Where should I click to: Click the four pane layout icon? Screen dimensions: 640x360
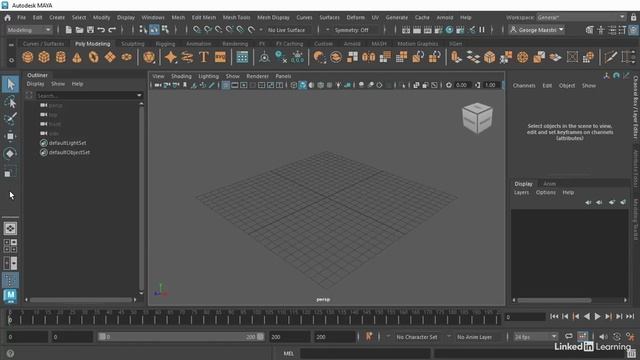[11, 246]
